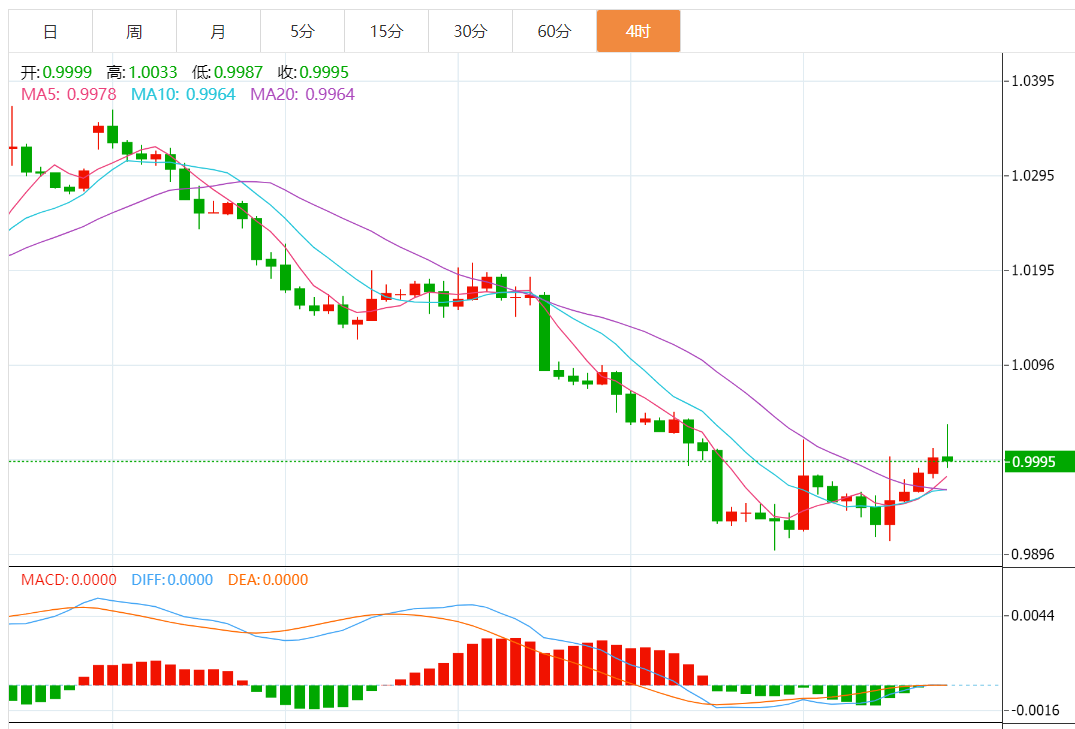This screenshot has width=1075, height=729.
Task: Click the 1.0096 price axis label
Action: point(1033,366)
